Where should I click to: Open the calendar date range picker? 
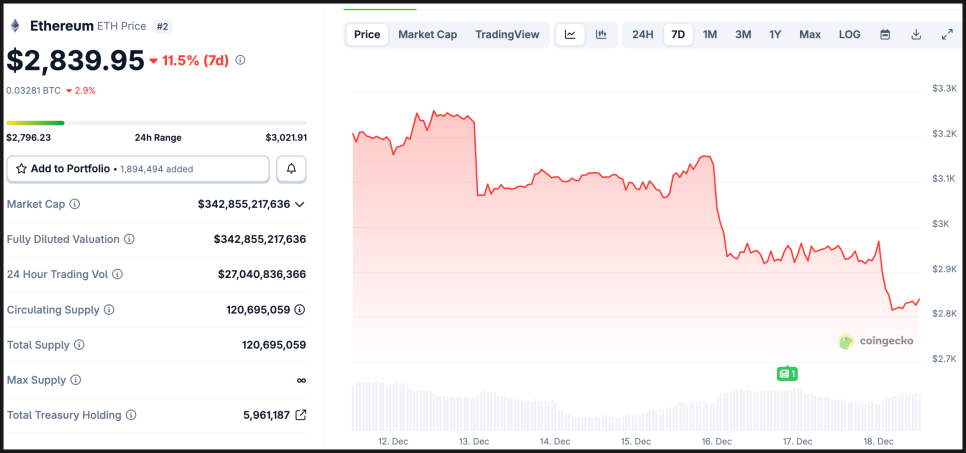click(x=885, y=35)
